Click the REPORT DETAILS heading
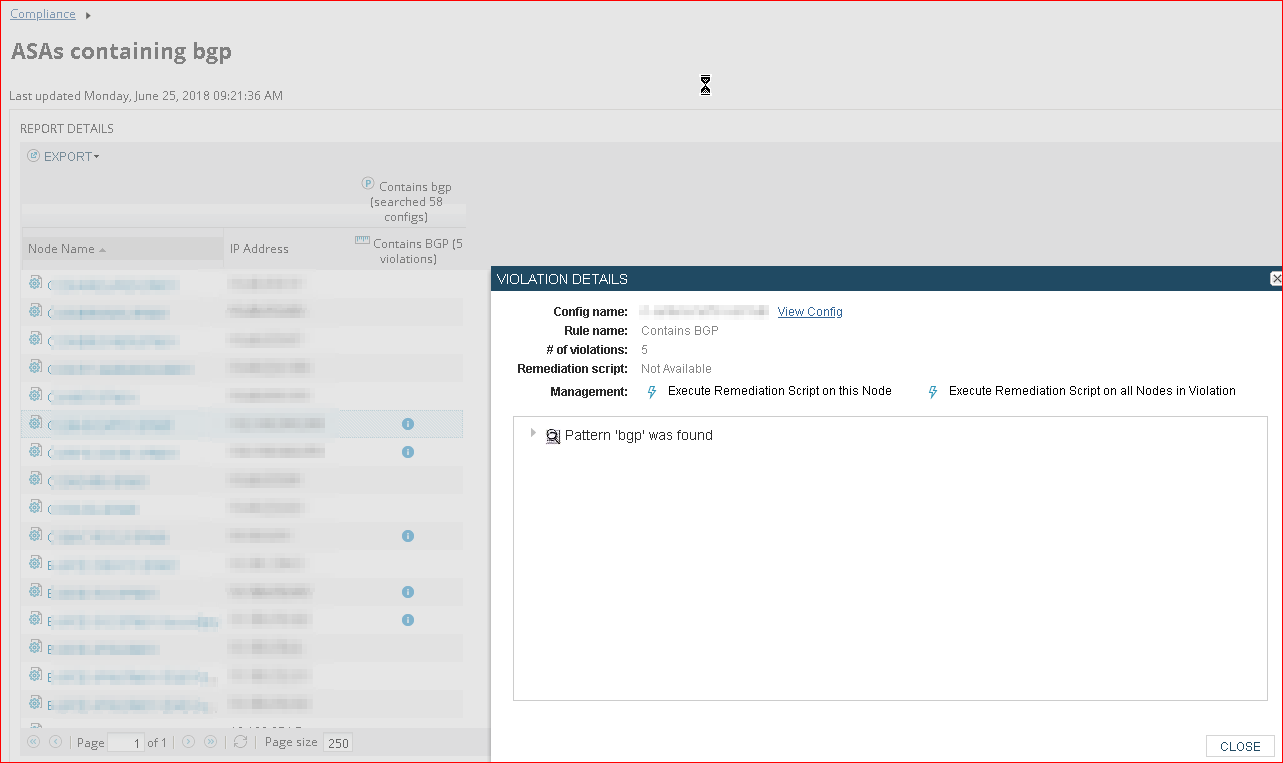The width and height of the screenshot is (1283, 763). tap(67, 129)
